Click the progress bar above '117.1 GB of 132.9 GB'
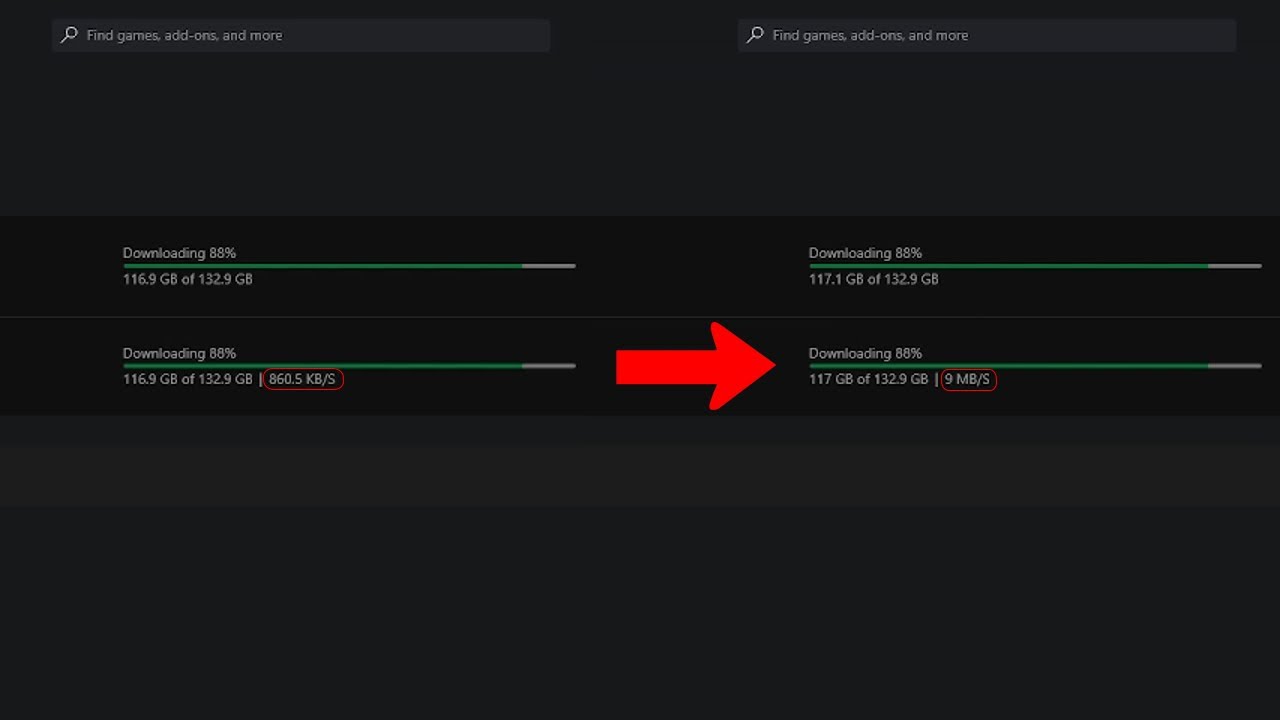Viewport: 1280px width, 720px height. point(1035,266)
